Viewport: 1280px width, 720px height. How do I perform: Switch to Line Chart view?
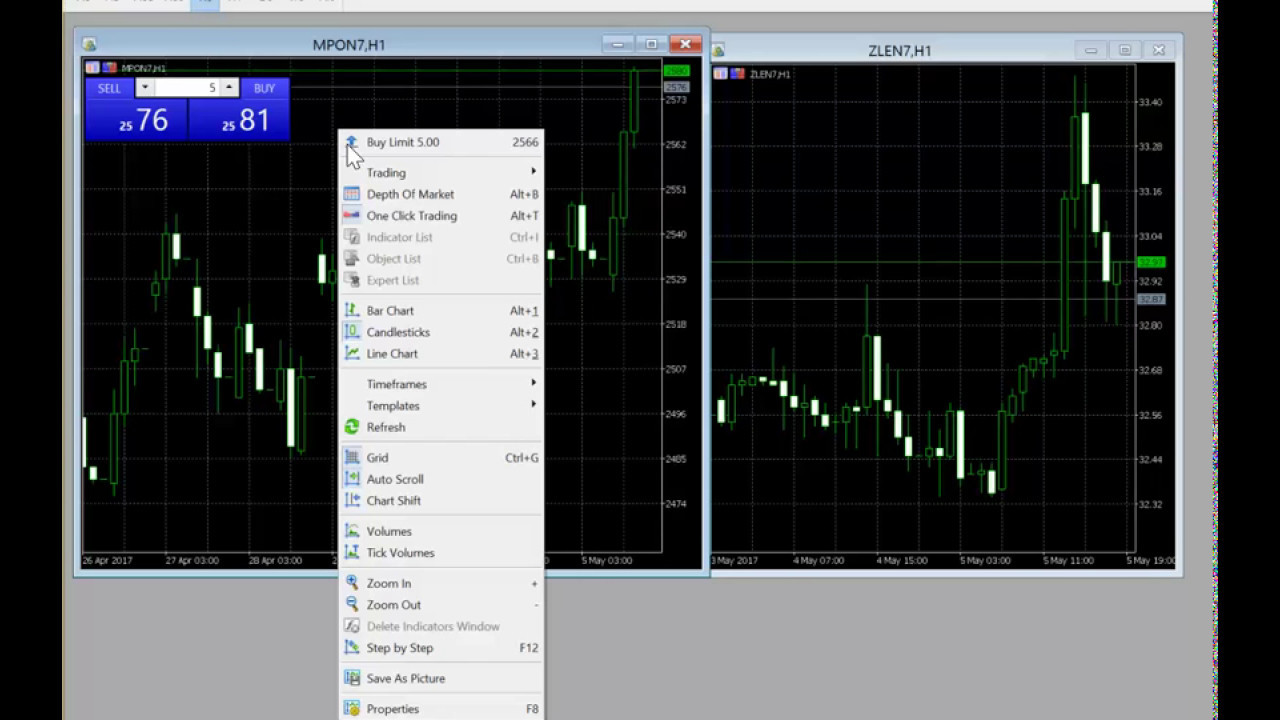(x=441, y=354)
